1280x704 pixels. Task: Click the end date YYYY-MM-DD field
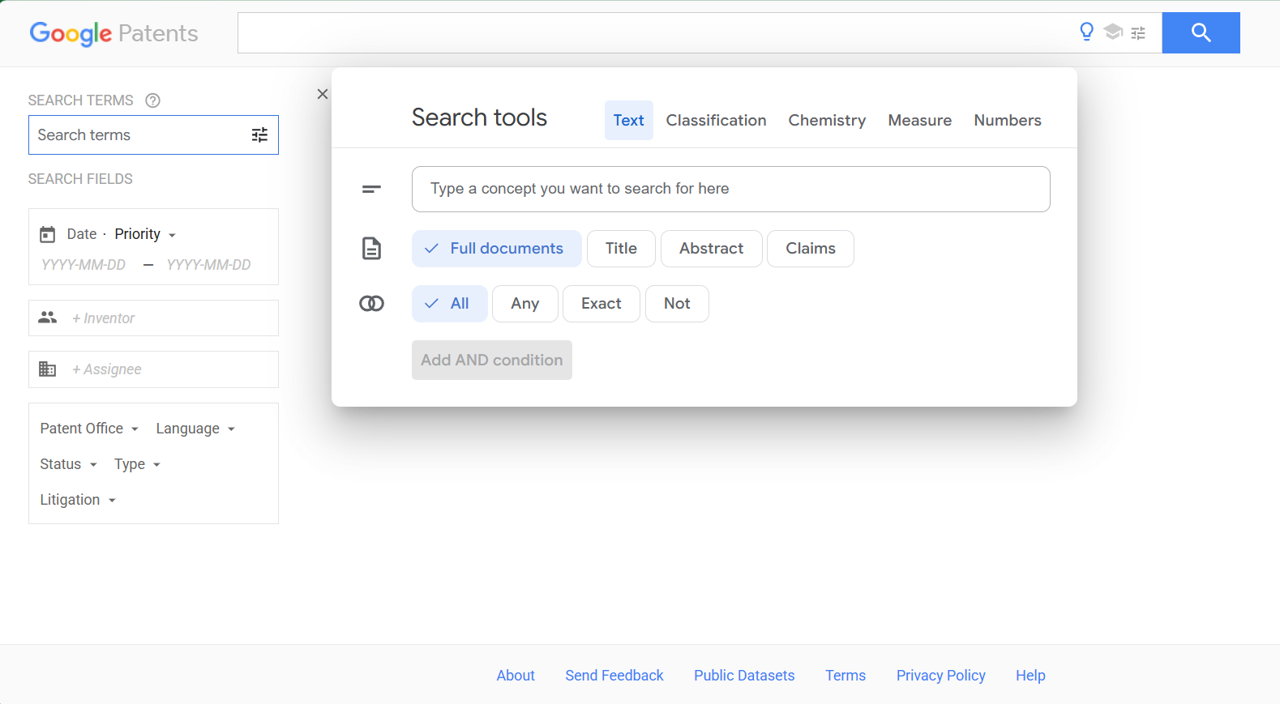tap(209, 265)
